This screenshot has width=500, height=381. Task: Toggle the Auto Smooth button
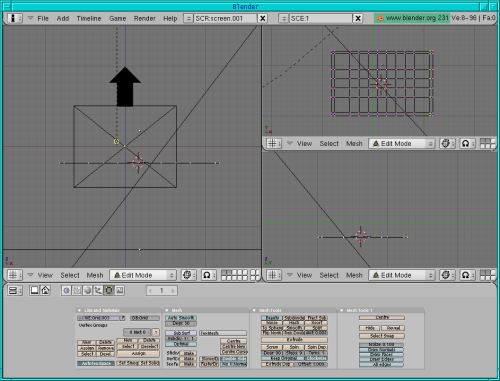click(181, 318)
